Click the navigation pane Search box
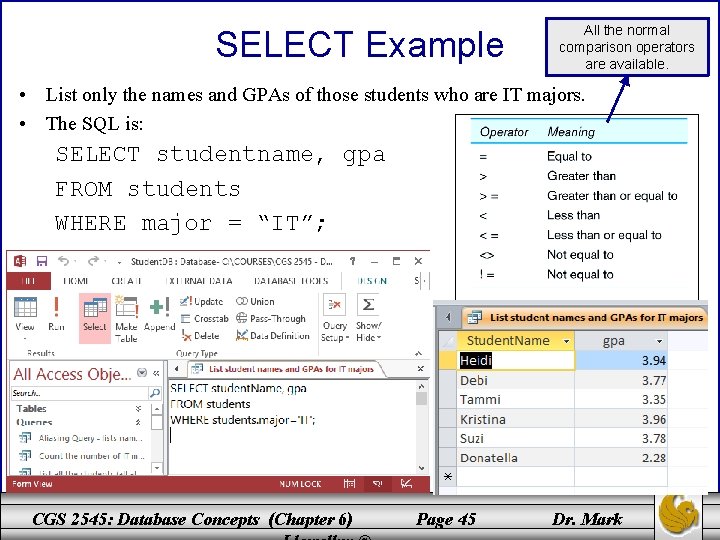This screenshot has height=540, width=720. coord(79,393)
